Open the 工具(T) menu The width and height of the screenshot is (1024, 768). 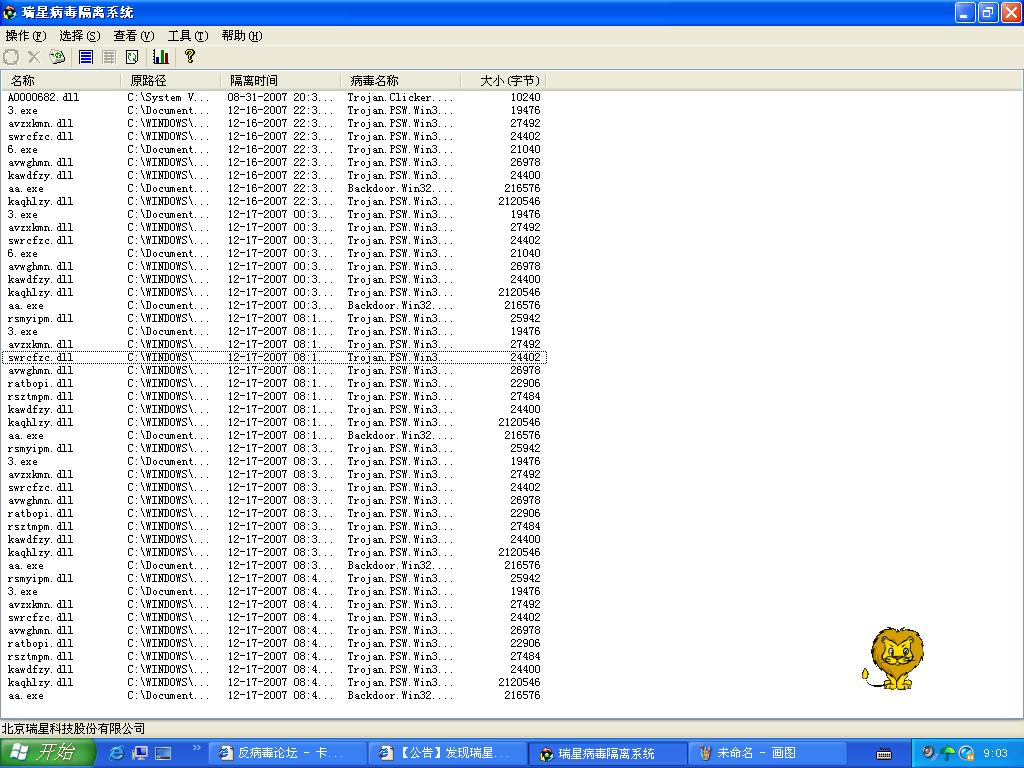188,36
